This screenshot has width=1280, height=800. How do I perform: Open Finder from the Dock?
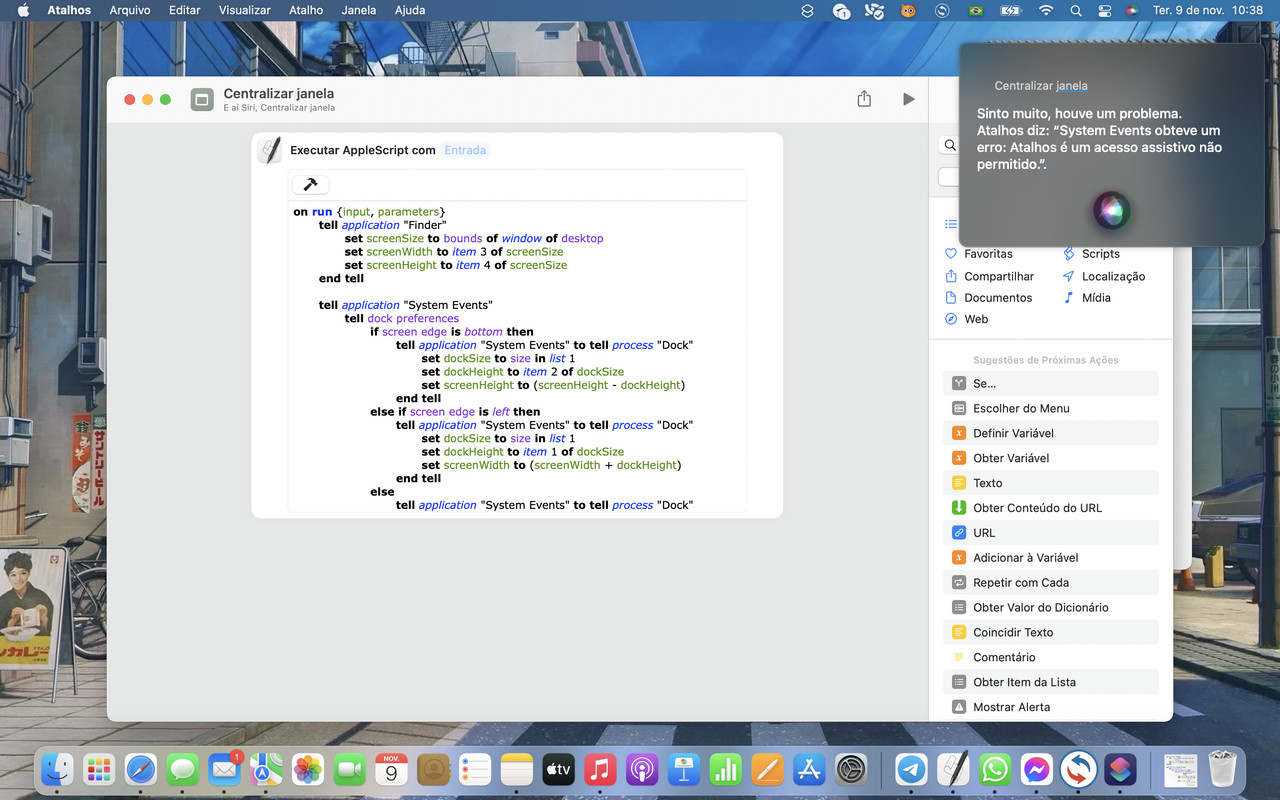tap(58, 769)
